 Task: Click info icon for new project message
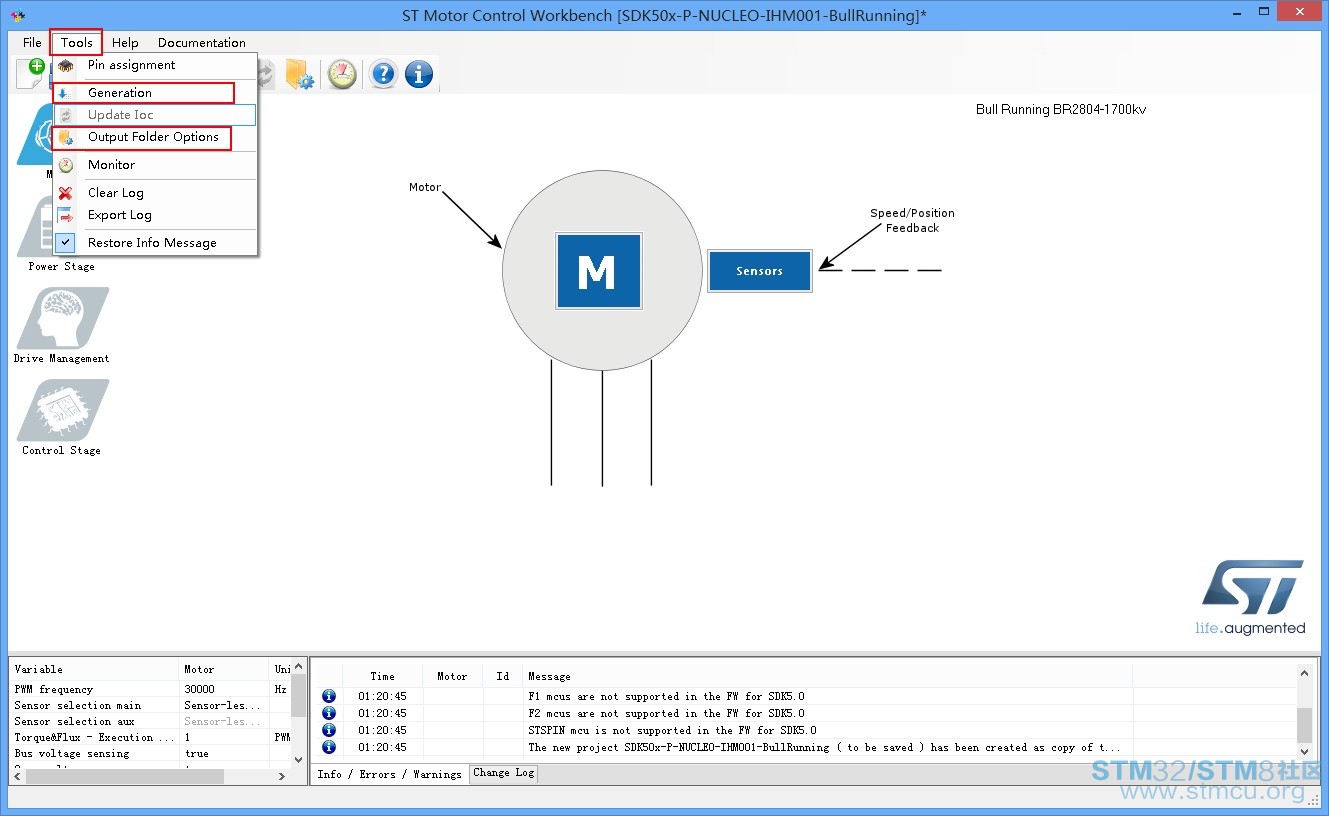329,747
